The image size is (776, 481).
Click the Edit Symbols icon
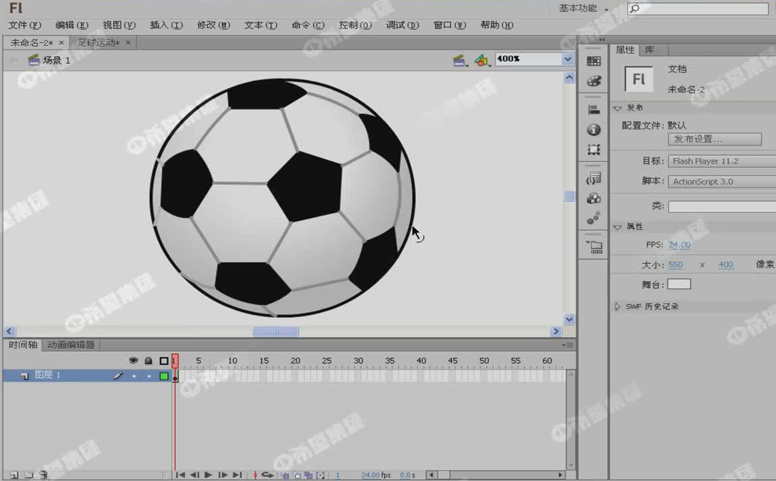tap(482, 60)
